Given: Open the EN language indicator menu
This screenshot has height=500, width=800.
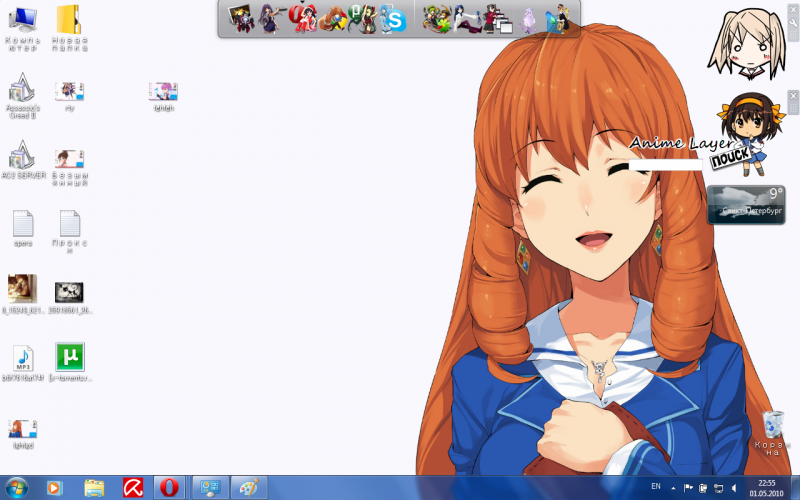Looking at the screenshot, I should [x=656, y=487].
